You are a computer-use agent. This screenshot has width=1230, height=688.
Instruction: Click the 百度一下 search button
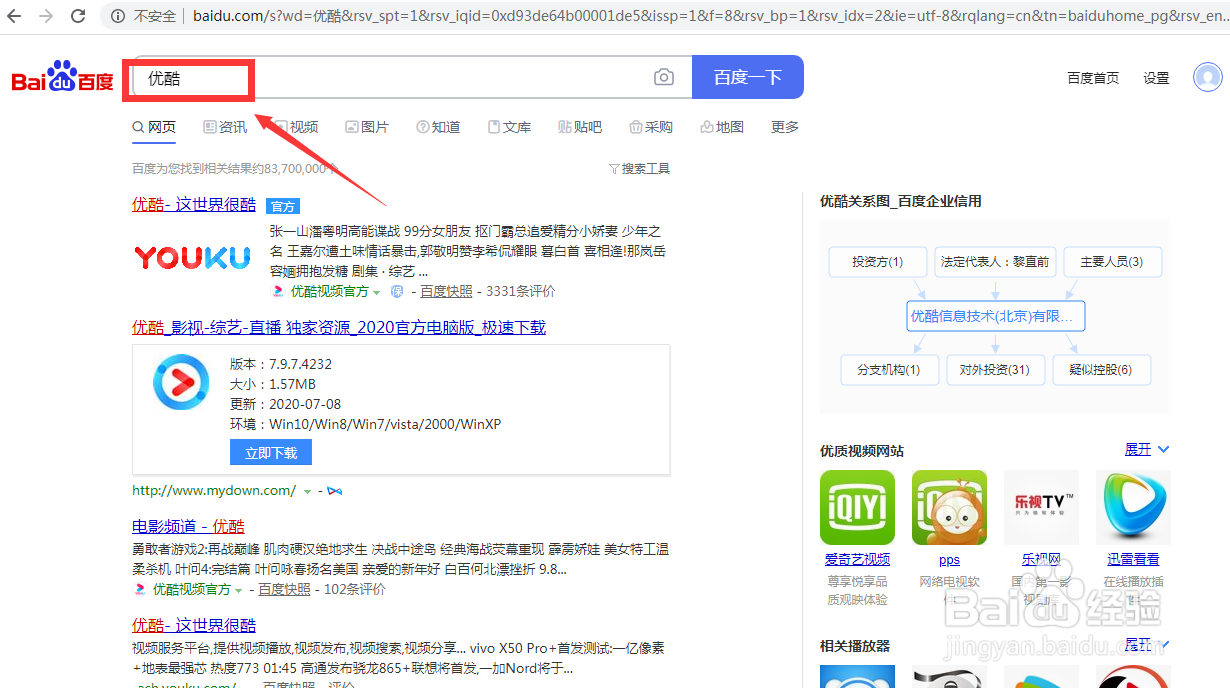pyautogui.click(x=747, y=77)
